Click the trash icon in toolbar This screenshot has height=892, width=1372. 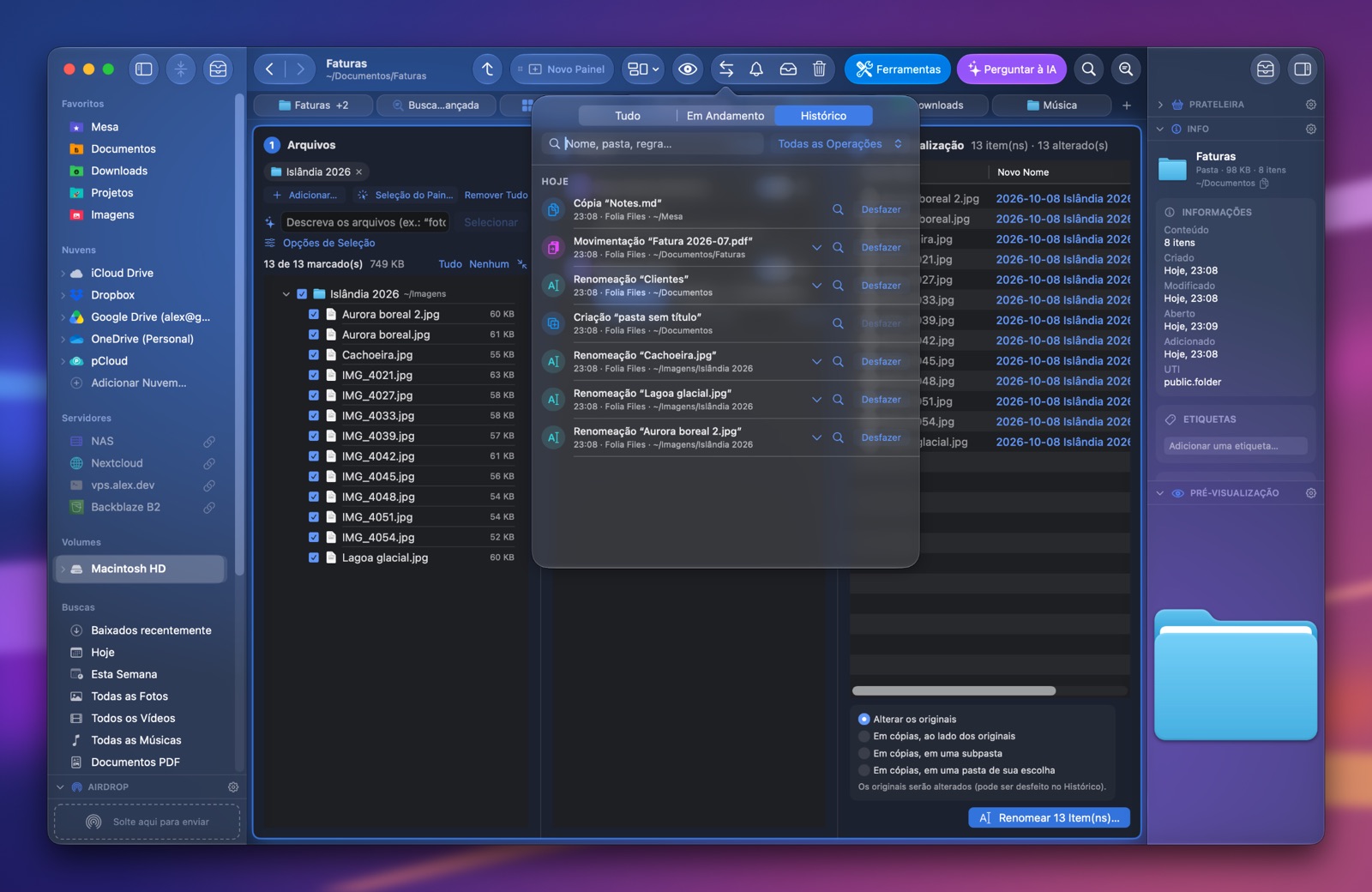coord(819,69)
